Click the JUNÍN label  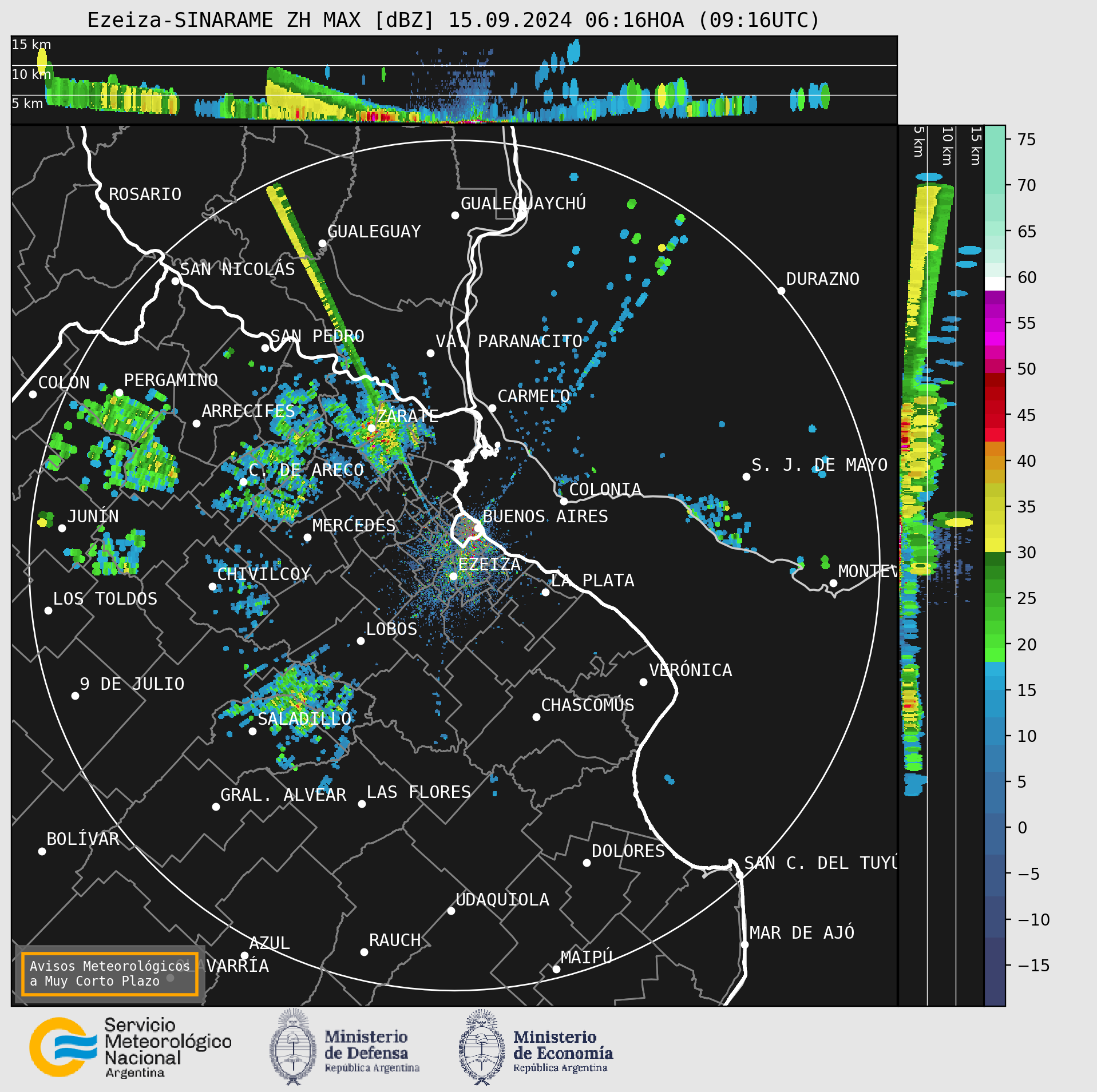(93, 516)
